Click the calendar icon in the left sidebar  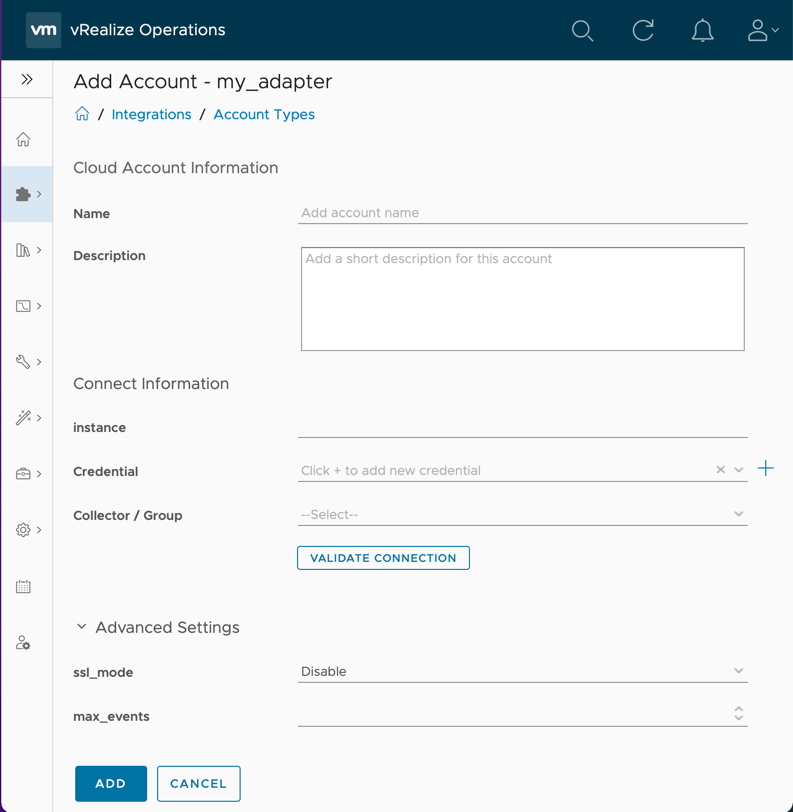tap(22, 586)
